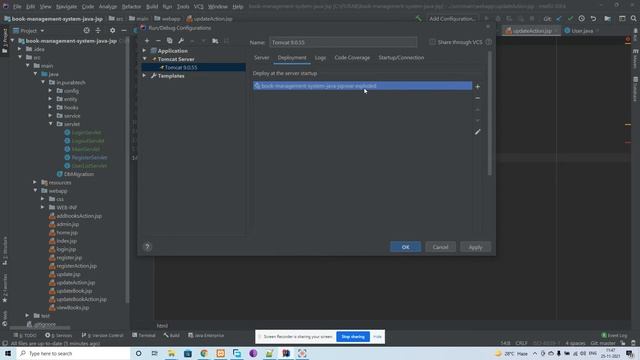The width and height of the screenshot is (640, 360).
Task: Click Windows Start button
Action: pyautogui.click(x=8, y=353)
